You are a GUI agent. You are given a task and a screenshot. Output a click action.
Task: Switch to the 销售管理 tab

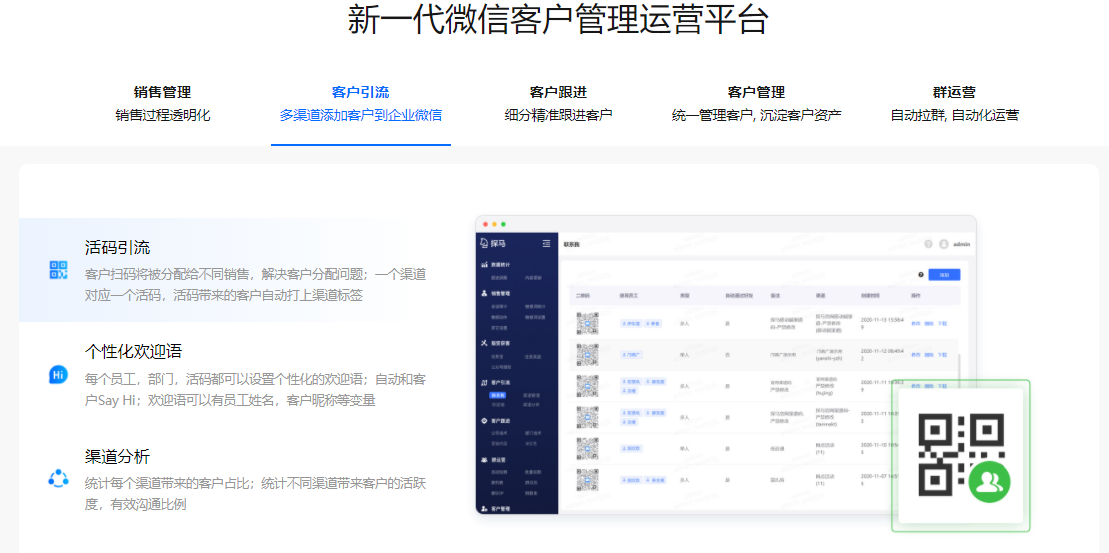point(162,103)
